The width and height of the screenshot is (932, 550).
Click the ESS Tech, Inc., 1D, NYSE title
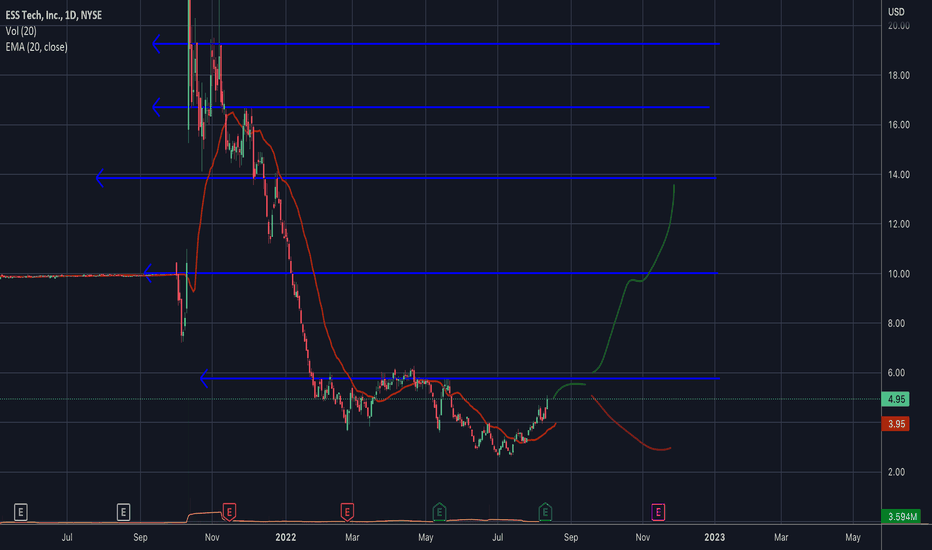pyautogui.click(x=53, y=15)
